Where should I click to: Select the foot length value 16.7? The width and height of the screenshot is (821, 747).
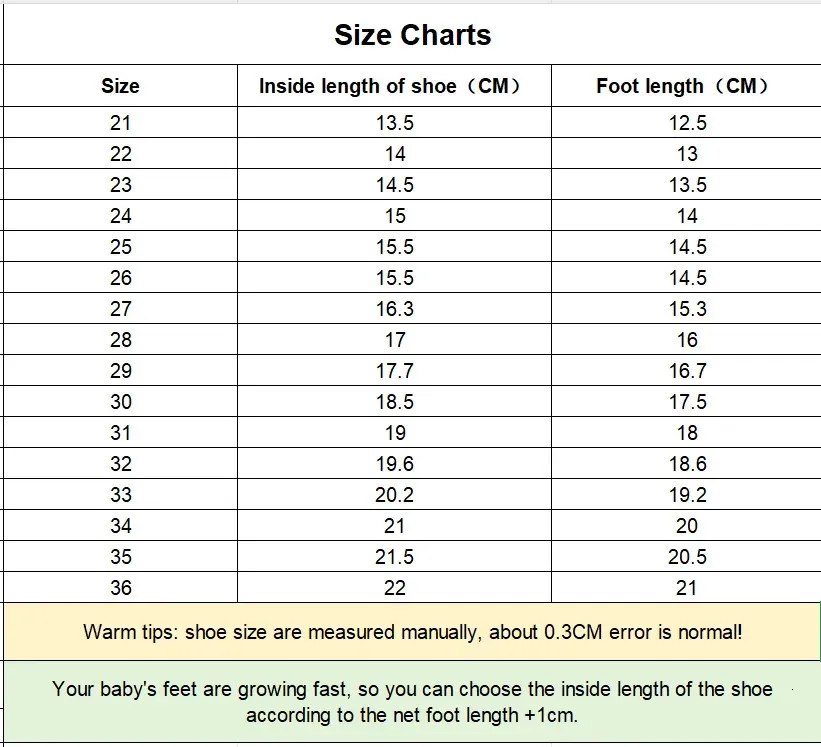pos(686,371)
